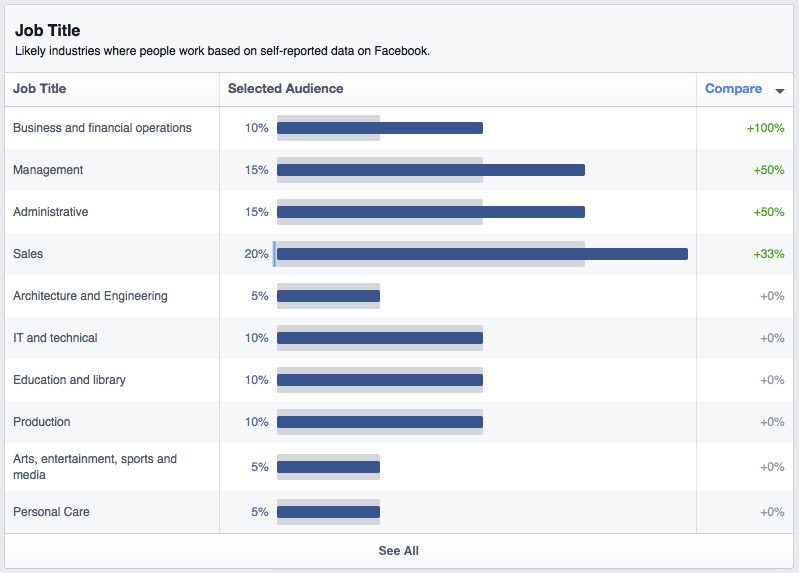799x573 pixels.
Task: Click the Management 15% audience bar
Action: pyautogui.click(x=430, y=170)
